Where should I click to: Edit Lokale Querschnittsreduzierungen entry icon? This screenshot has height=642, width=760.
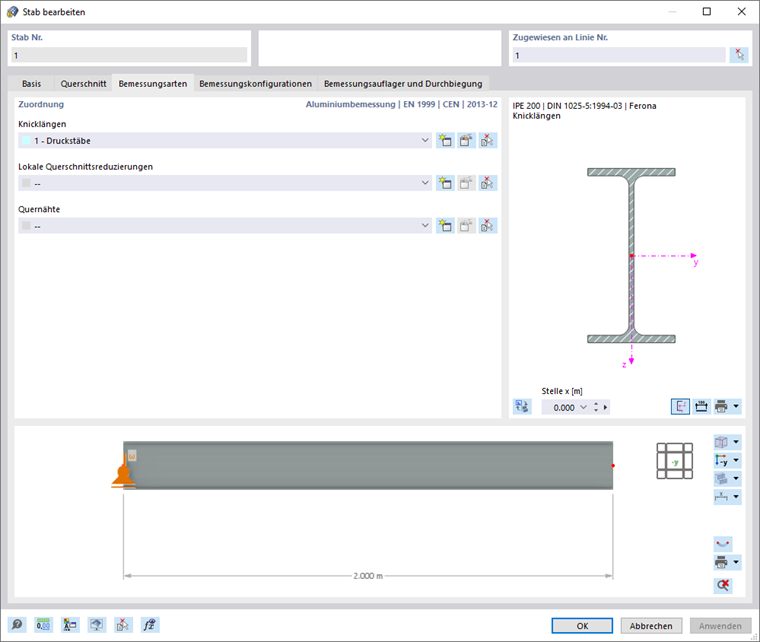(466, 183)
